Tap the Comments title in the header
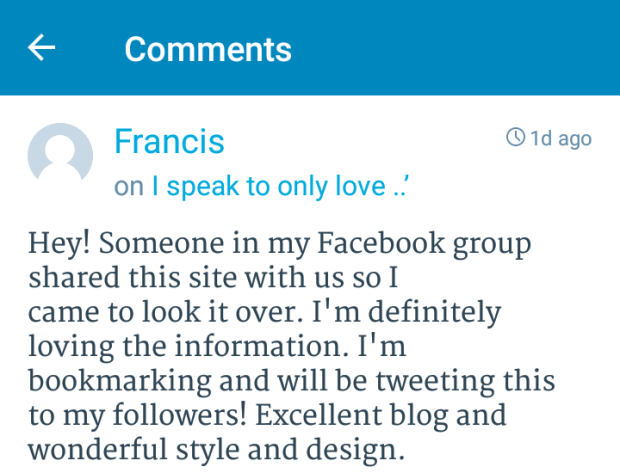The width and height of the screenshot is (620, 473). pos(208,48)
